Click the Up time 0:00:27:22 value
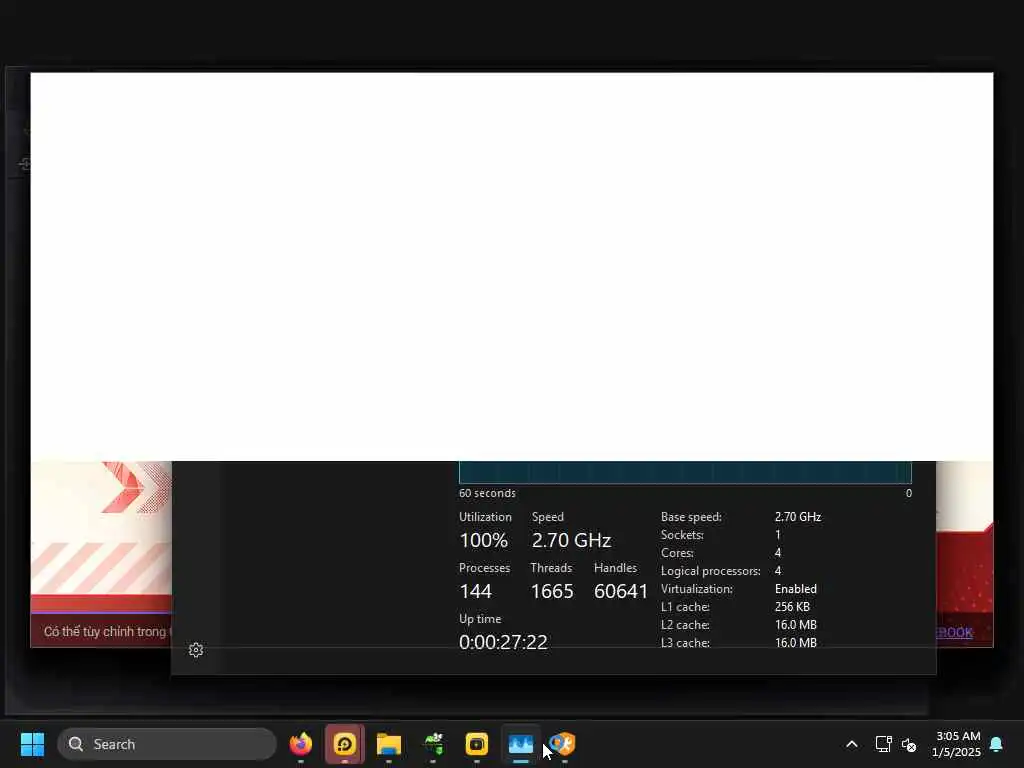 504,642
